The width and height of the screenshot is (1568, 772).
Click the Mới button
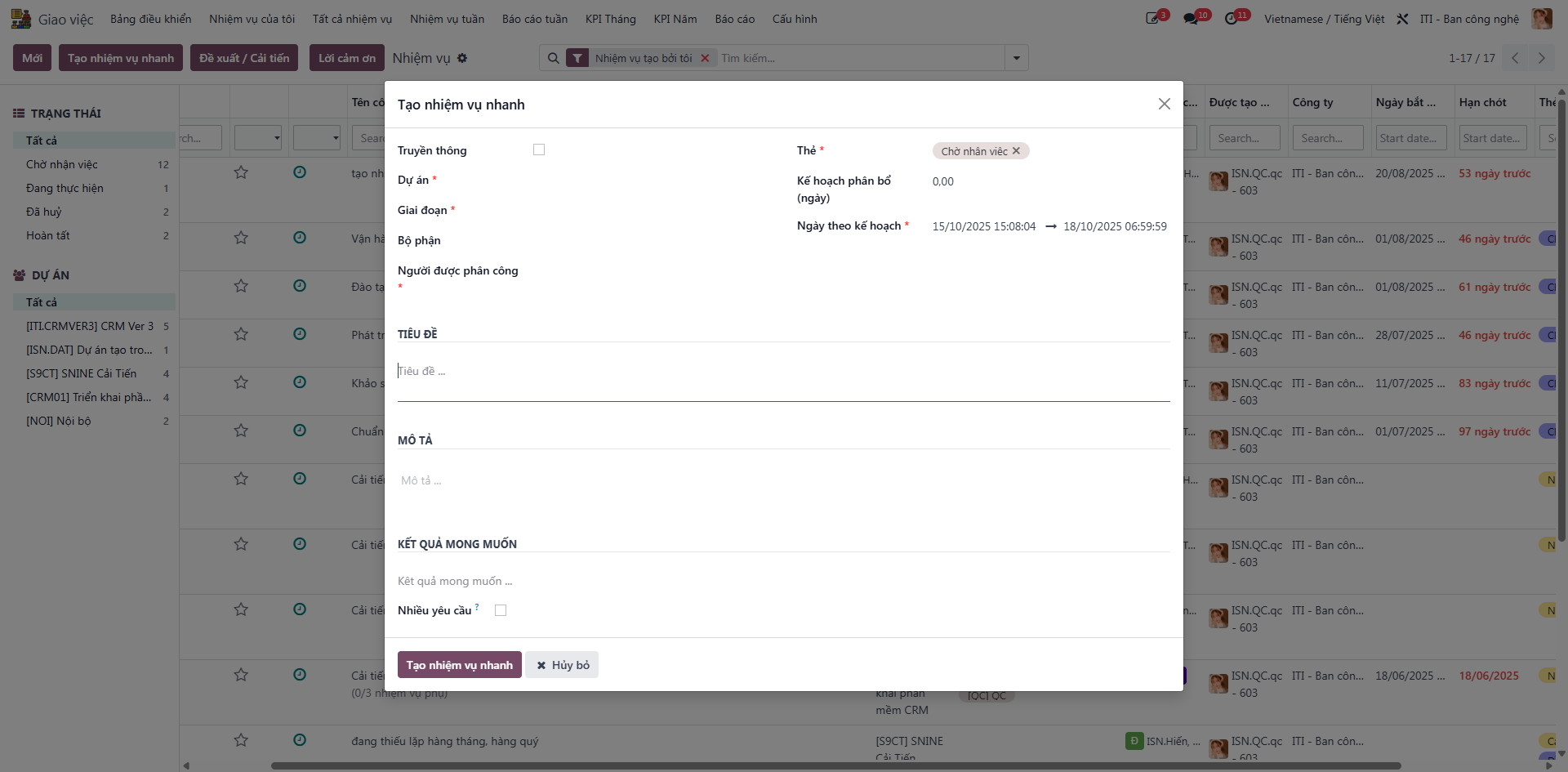(33, 58)
